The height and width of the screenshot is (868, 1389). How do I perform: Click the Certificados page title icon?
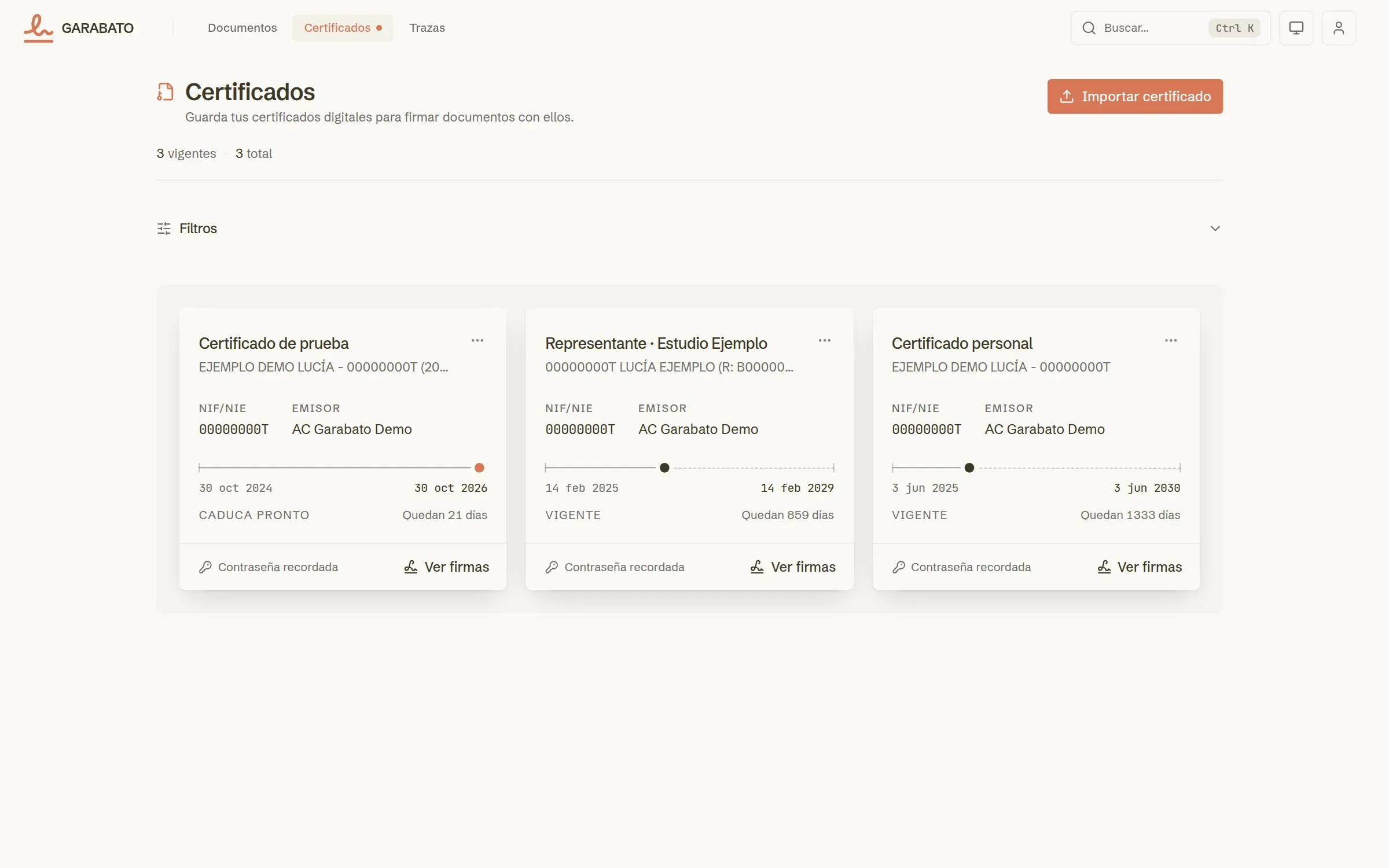tap(165, 92)
